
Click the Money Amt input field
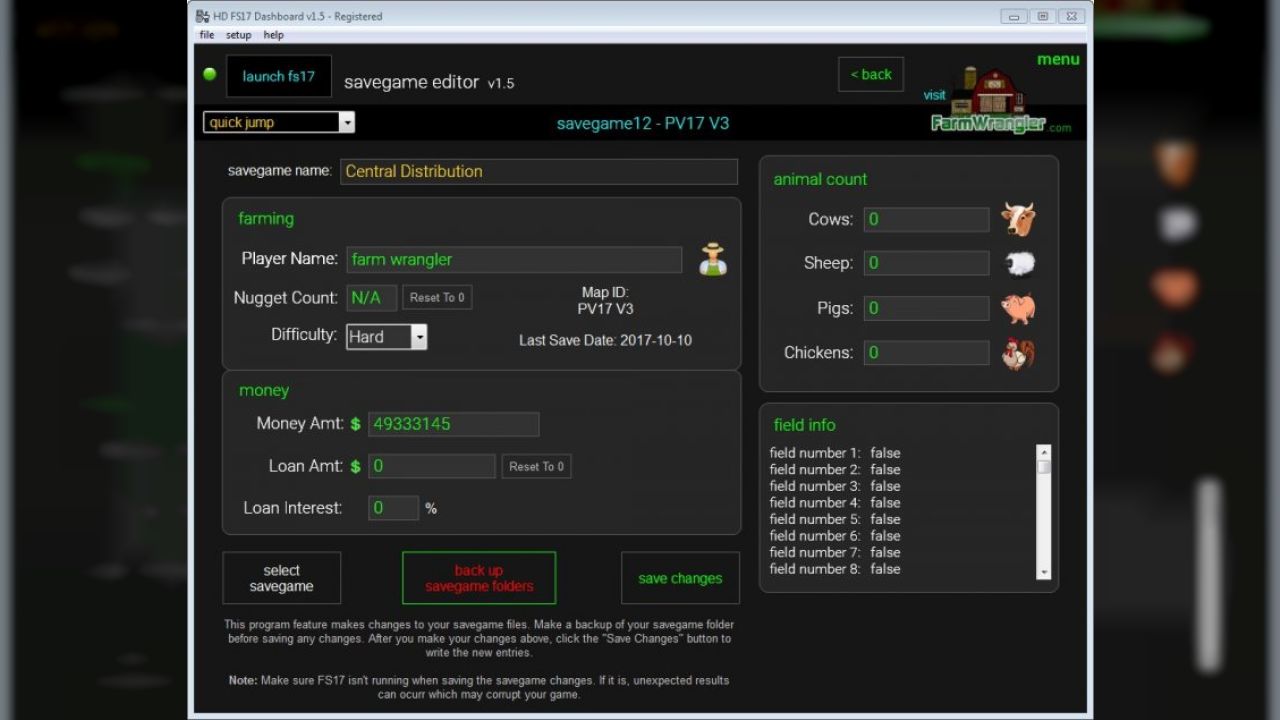pos(454,424)
